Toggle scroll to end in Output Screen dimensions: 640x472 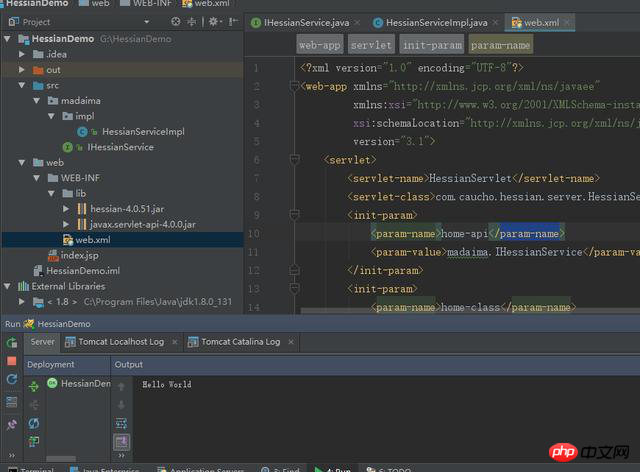[x=121, y=441]
